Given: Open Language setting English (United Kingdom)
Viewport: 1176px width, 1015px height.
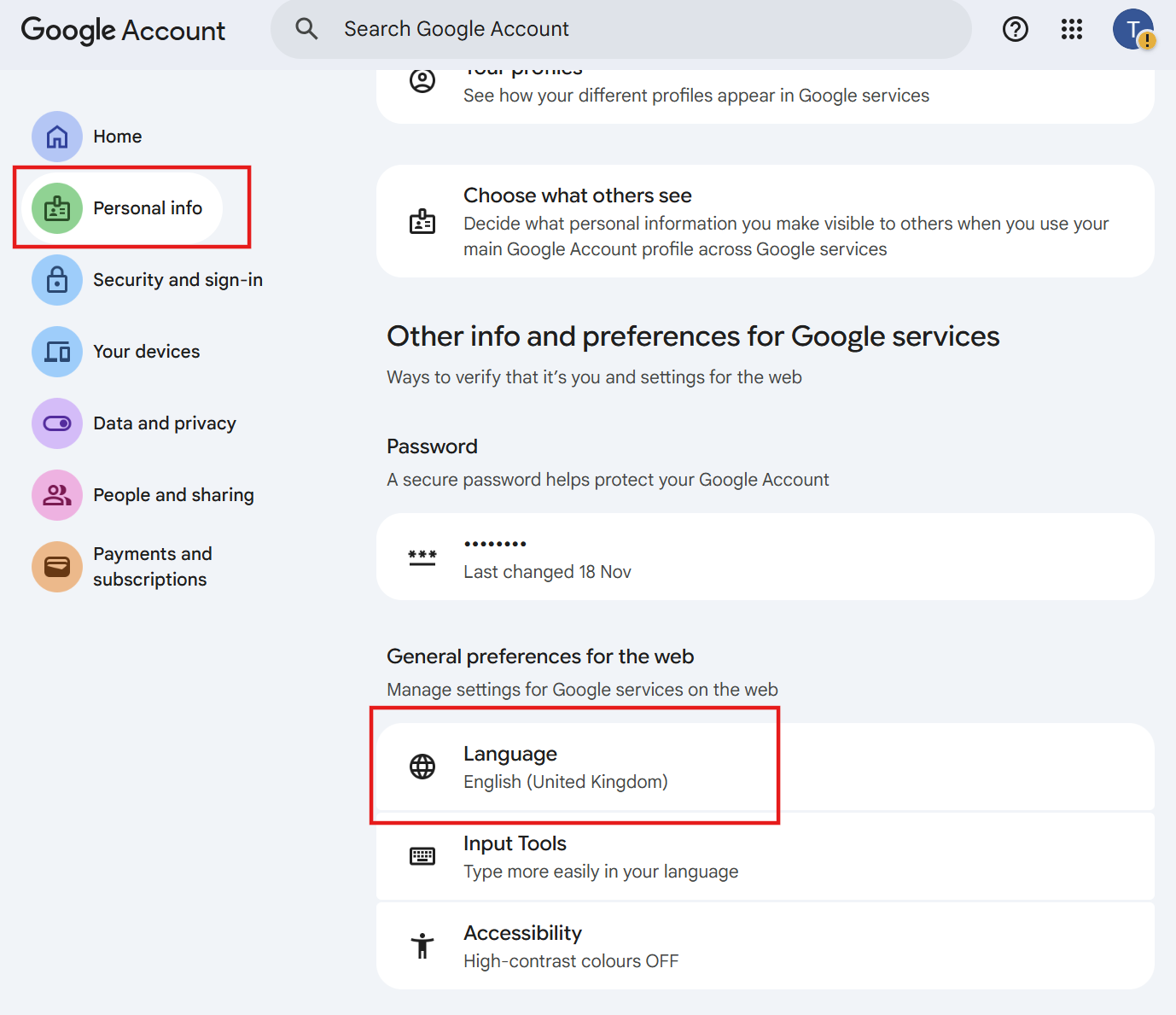Looking at the screenshot, I should click(x=565, y=767).
